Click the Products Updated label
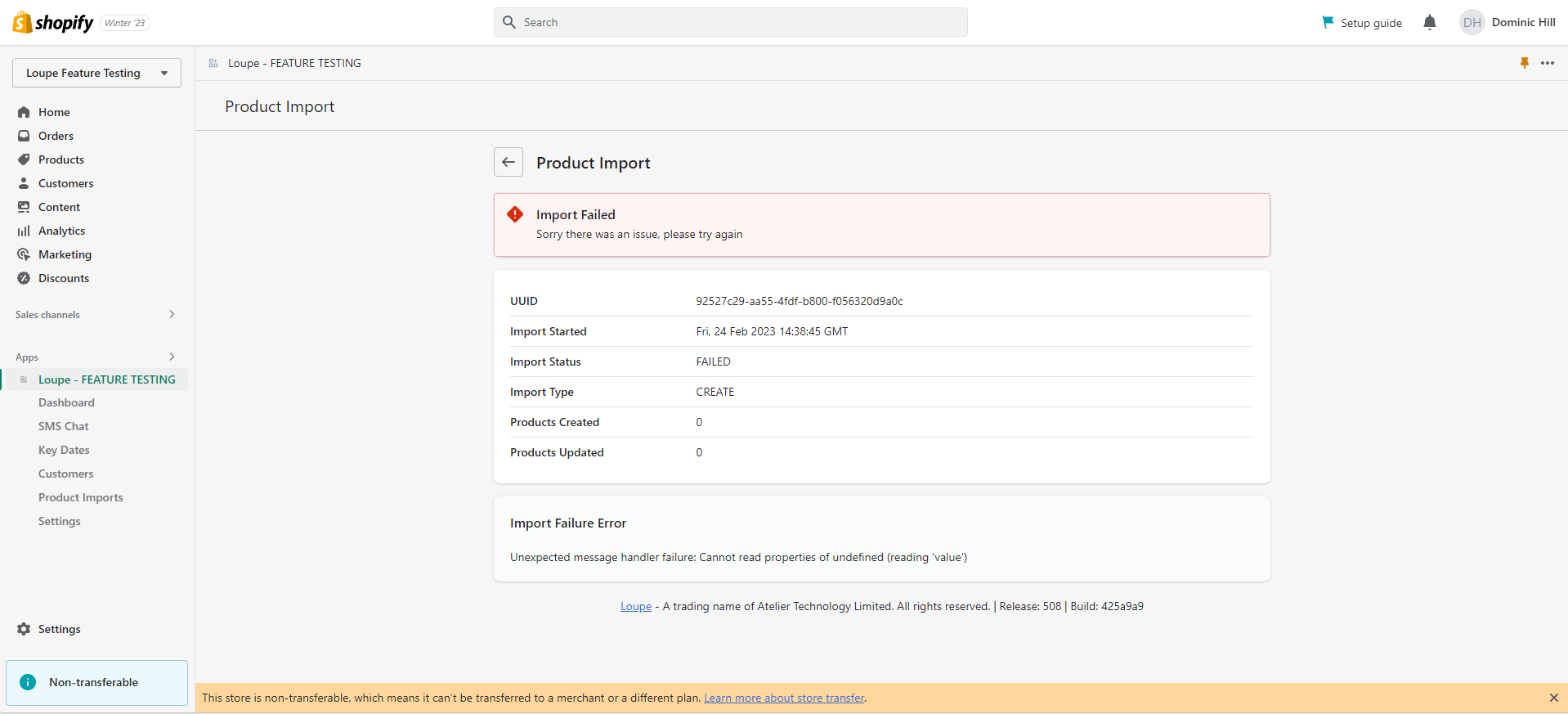This screenshot has width=1568, height=714. [x=557, y=452]
